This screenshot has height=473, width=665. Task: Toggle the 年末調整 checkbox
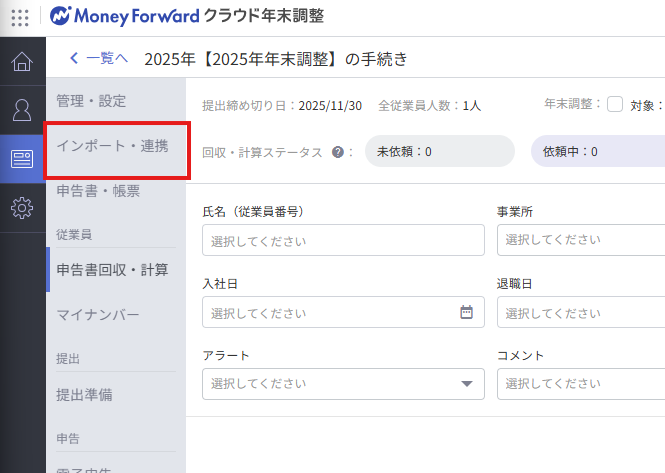tap(614, 104)
